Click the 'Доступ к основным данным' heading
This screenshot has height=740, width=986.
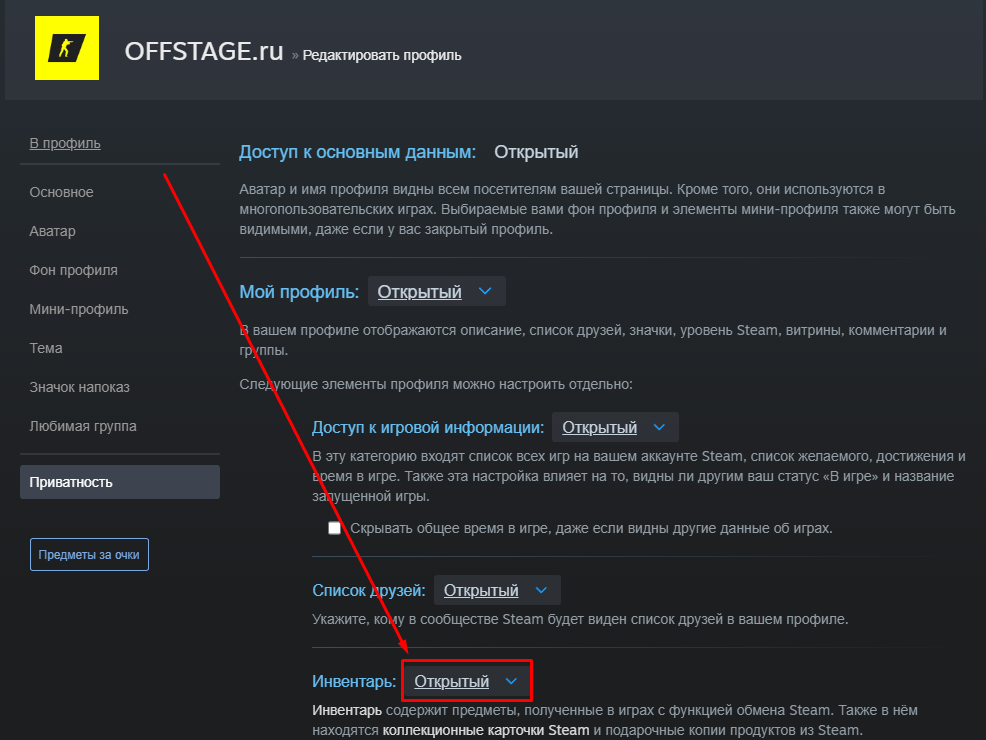tap(357, 152)
